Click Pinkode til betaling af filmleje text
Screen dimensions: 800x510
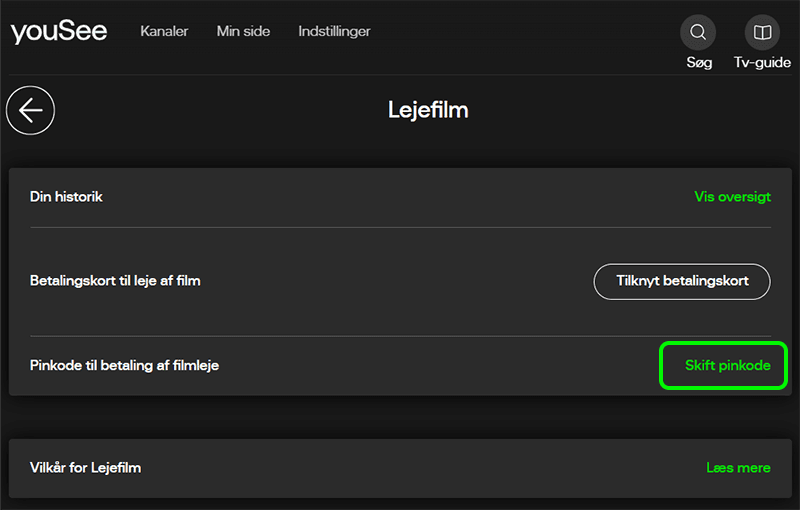click(124, 366)
